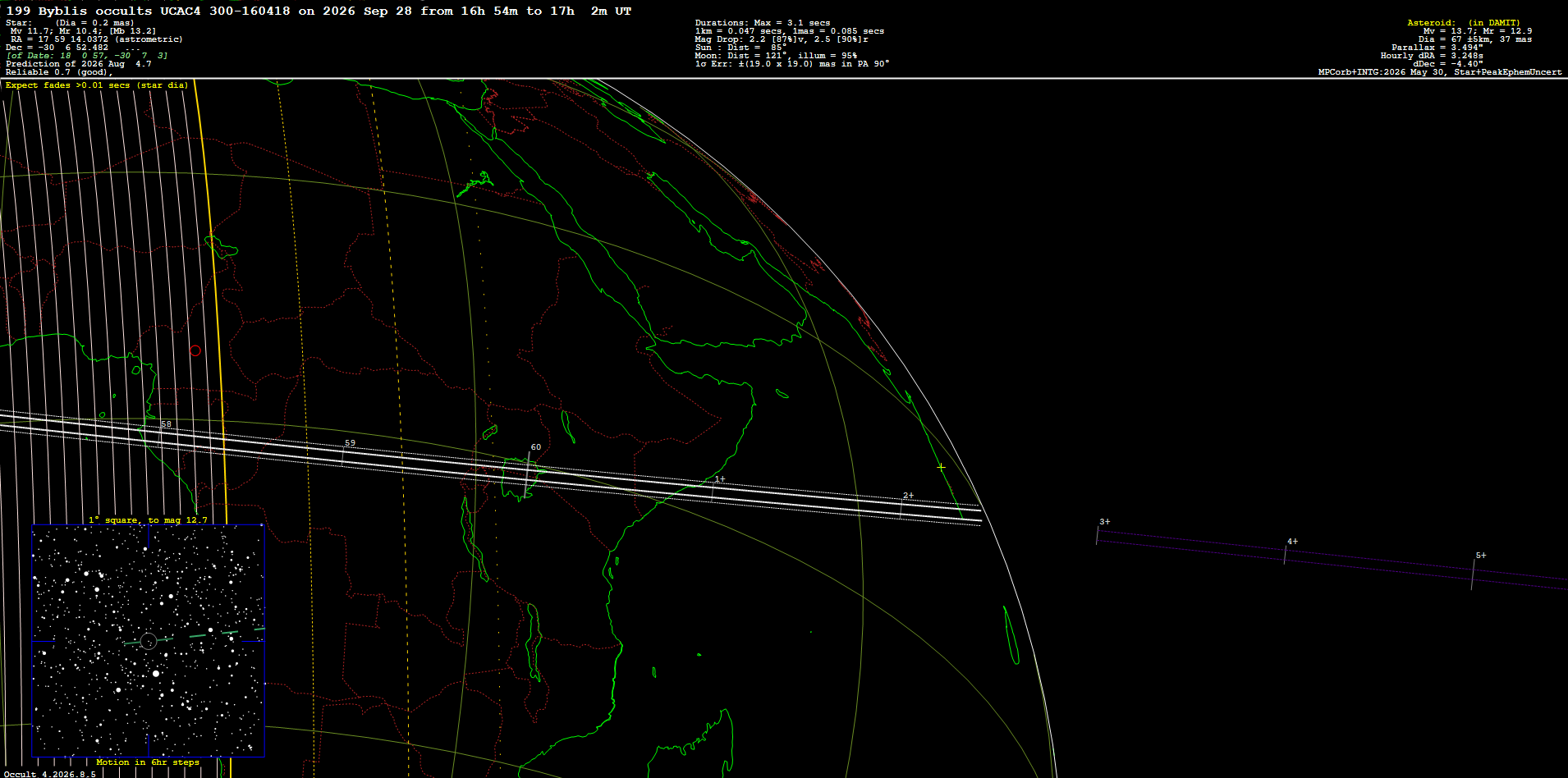
Task: Click '[of Date: 18 0 57, -30 7 3]' line
Action: click(87, 56)
